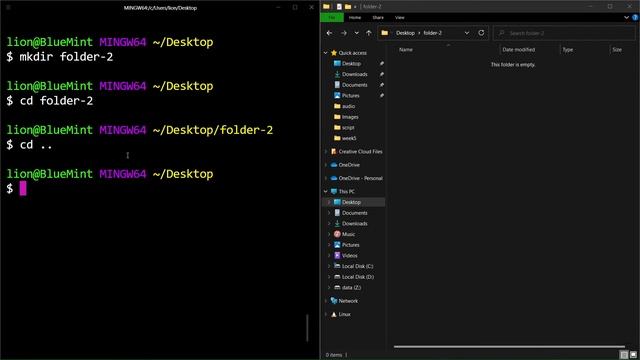This screenshot has width=640, height=360.
Task: Select Linux in navigation pane
Action: coord(344,314)
